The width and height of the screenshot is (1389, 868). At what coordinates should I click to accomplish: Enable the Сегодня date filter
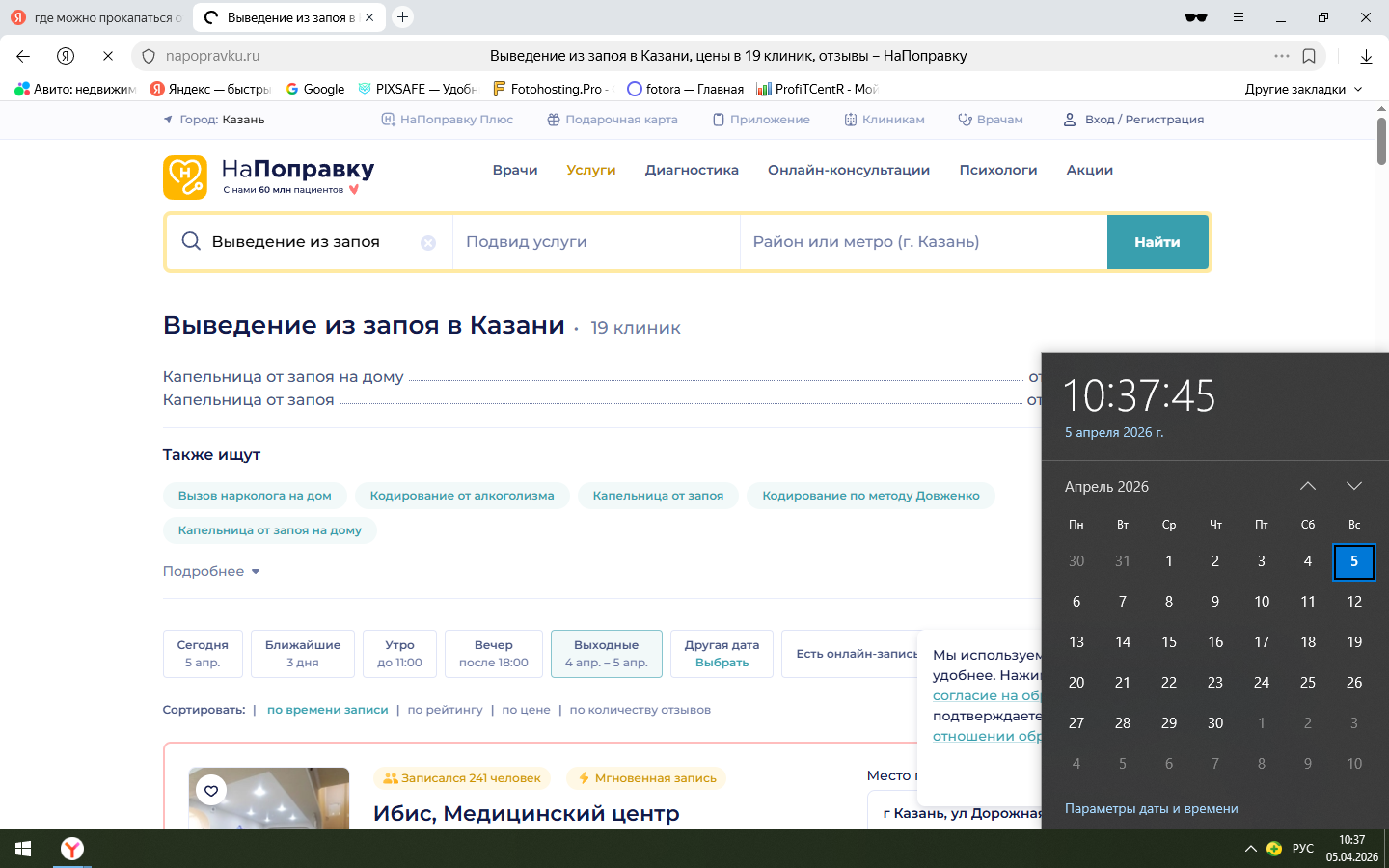tap(203, 654)
